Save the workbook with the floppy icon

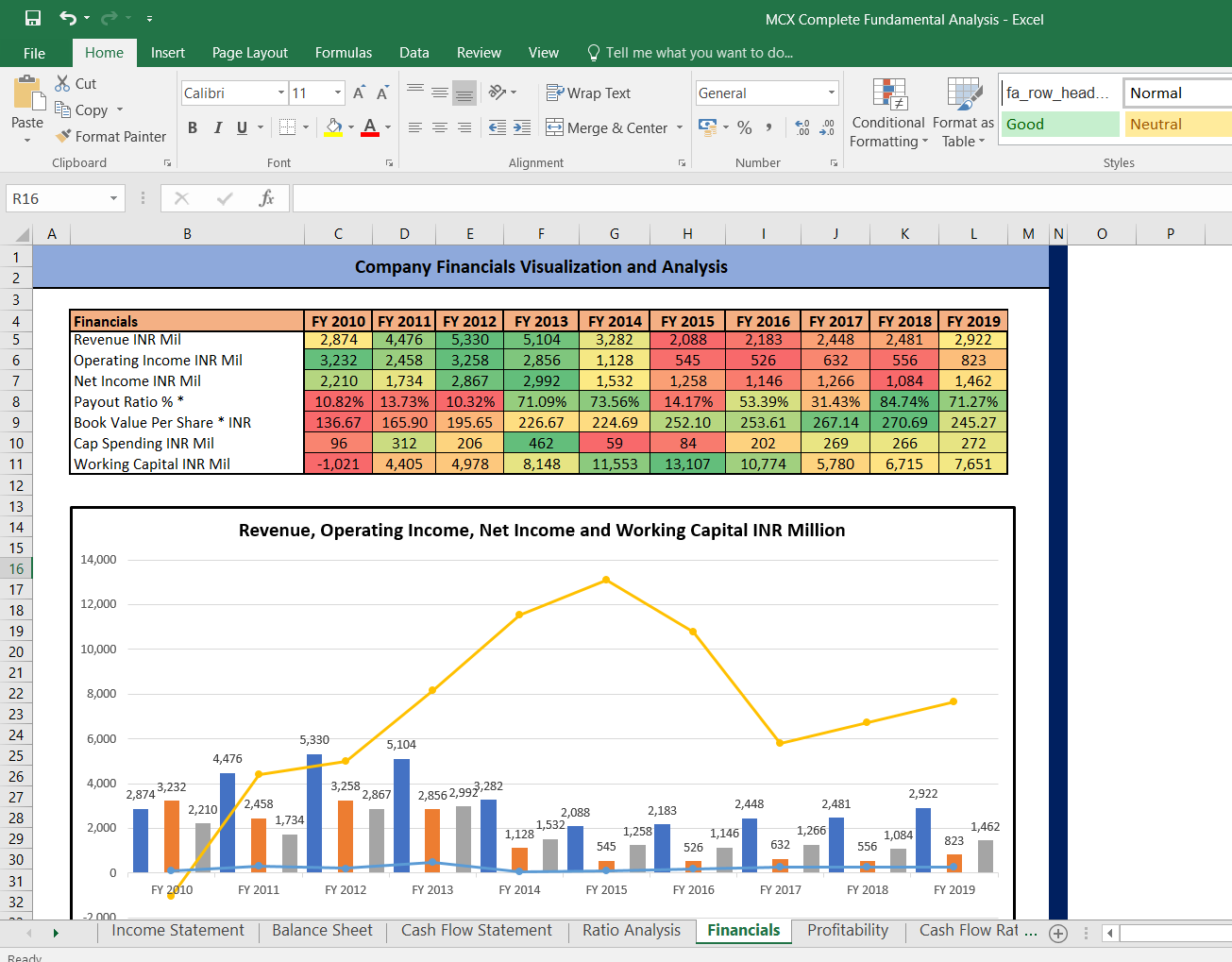click(x=33, y=18)
